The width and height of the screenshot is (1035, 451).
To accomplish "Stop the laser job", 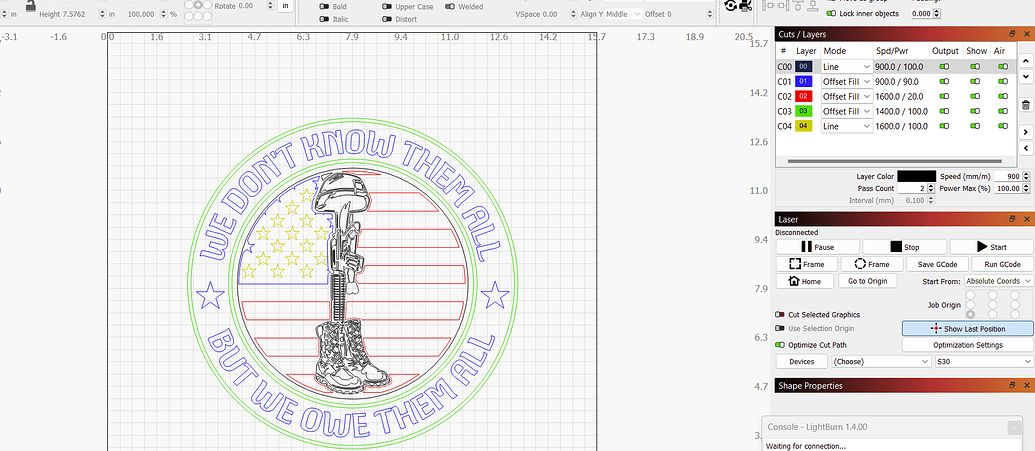I will tap(903, 246).
